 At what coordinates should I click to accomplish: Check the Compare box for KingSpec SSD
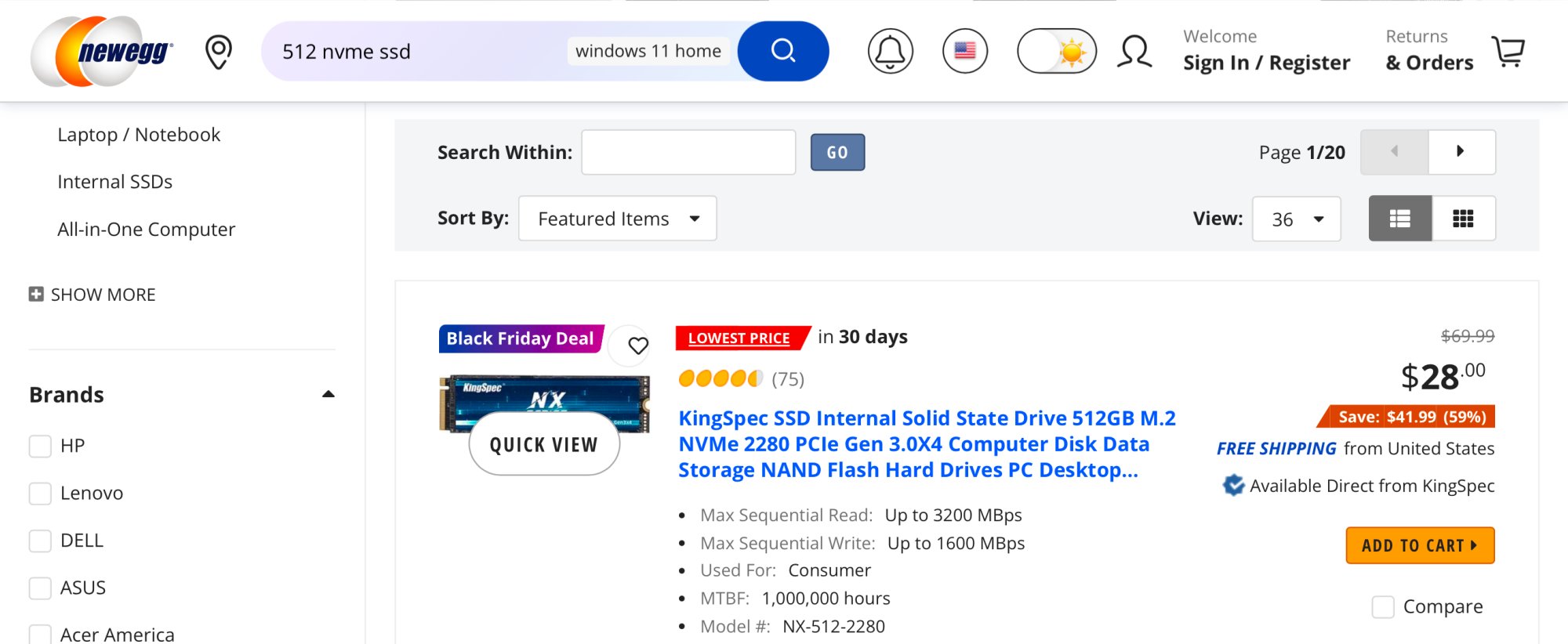1383,607
